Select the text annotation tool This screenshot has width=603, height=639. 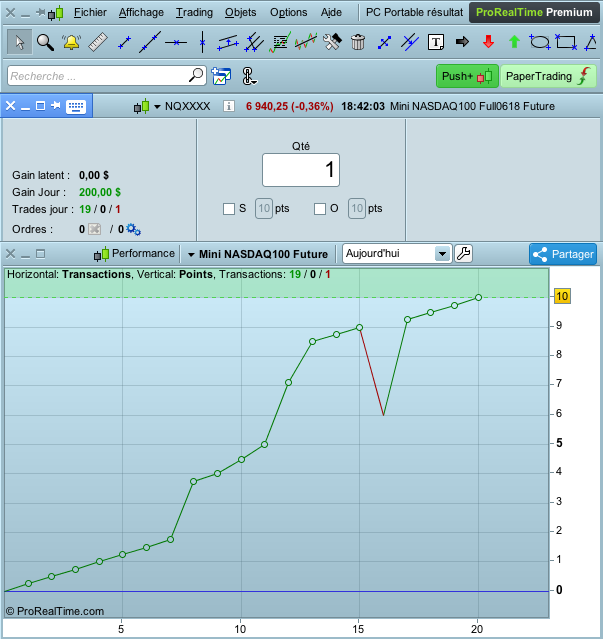point(436,42)
